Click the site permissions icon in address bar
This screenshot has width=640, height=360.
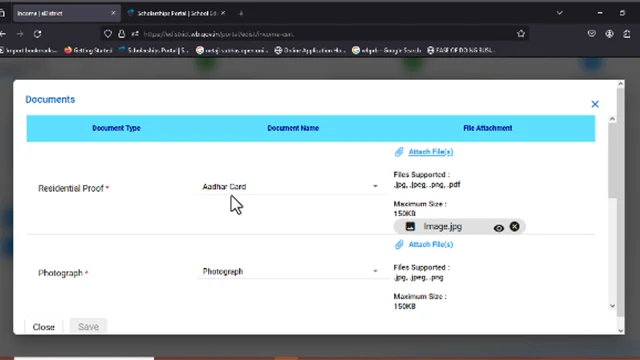135,34
